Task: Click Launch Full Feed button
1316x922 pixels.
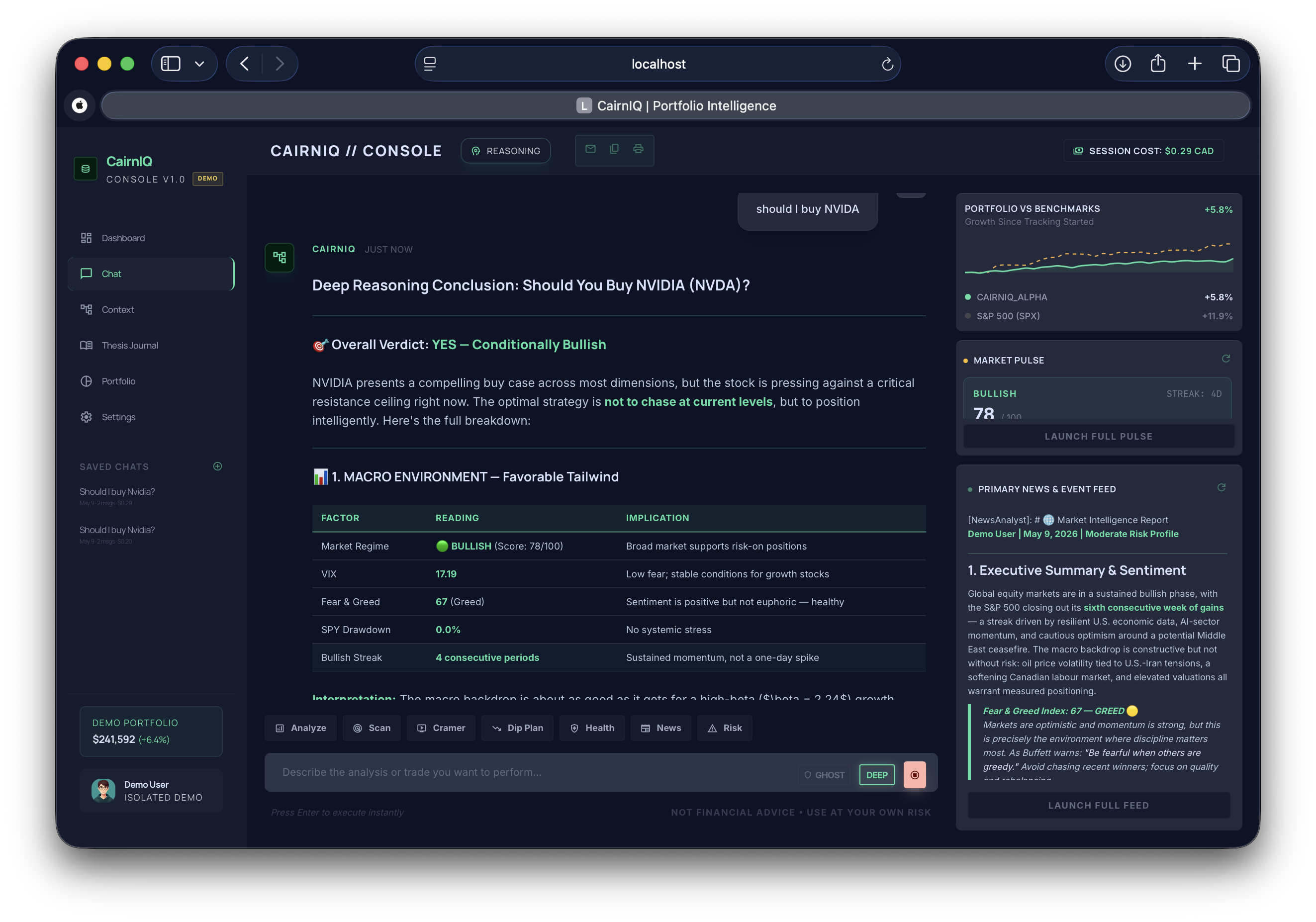Action: click(1098, 806)
